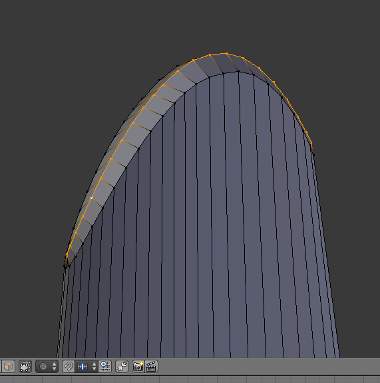Render the viewport animation with the clapperboard icon
Screen dimensions: 380x383
[151, 366]
